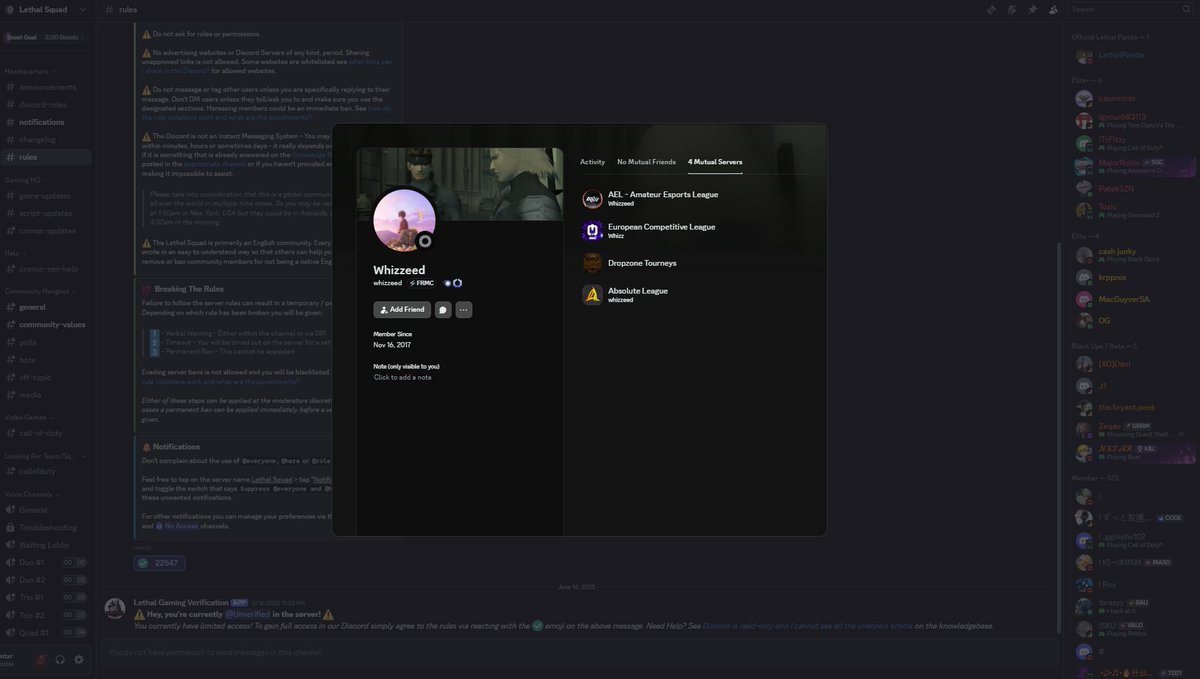The height and width of the screenshot is (679, 1200).
Task: Click the locked Troubleshooting voice channel
Action: tap(47, 527)
